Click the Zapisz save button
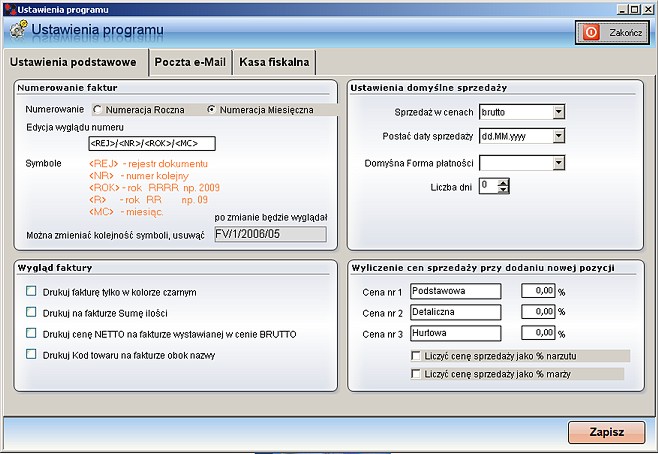Screen dimensions: 658x454 point(607,432)
